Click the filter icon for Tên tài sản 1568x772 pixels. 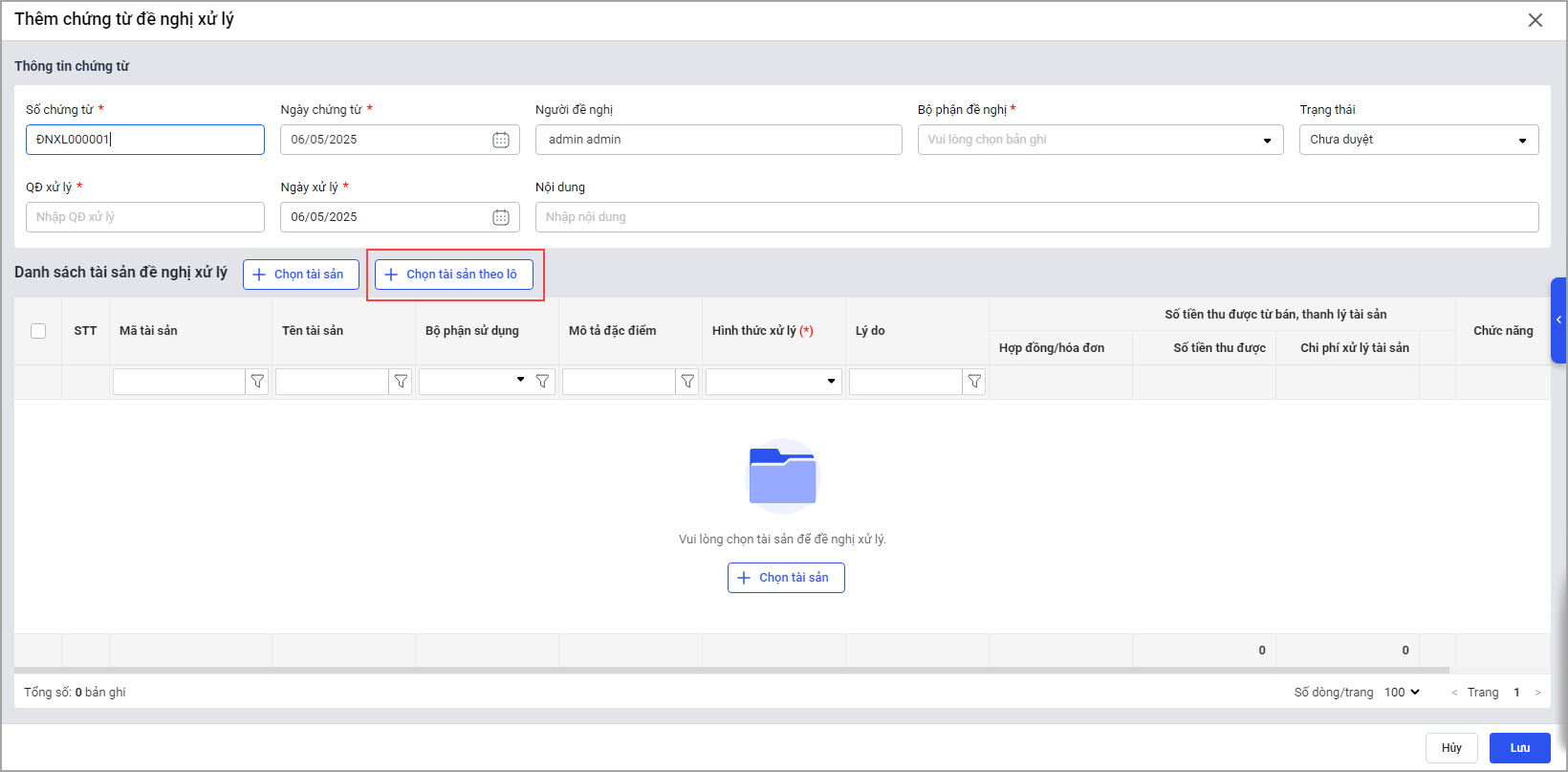click(401, 382)
